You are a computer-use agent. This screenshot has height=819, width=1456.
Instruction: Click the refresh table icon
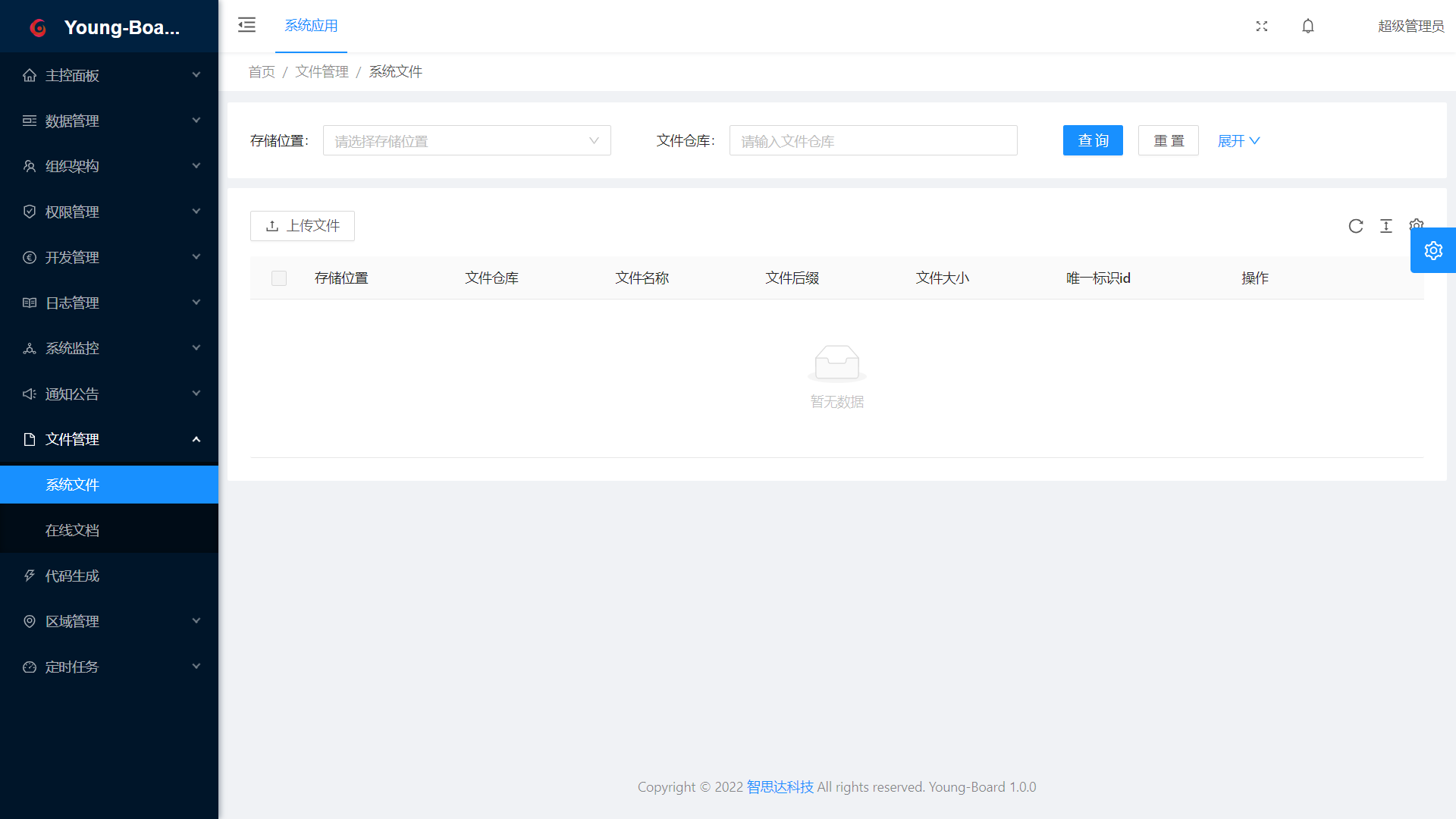[x=1356, y=226]
